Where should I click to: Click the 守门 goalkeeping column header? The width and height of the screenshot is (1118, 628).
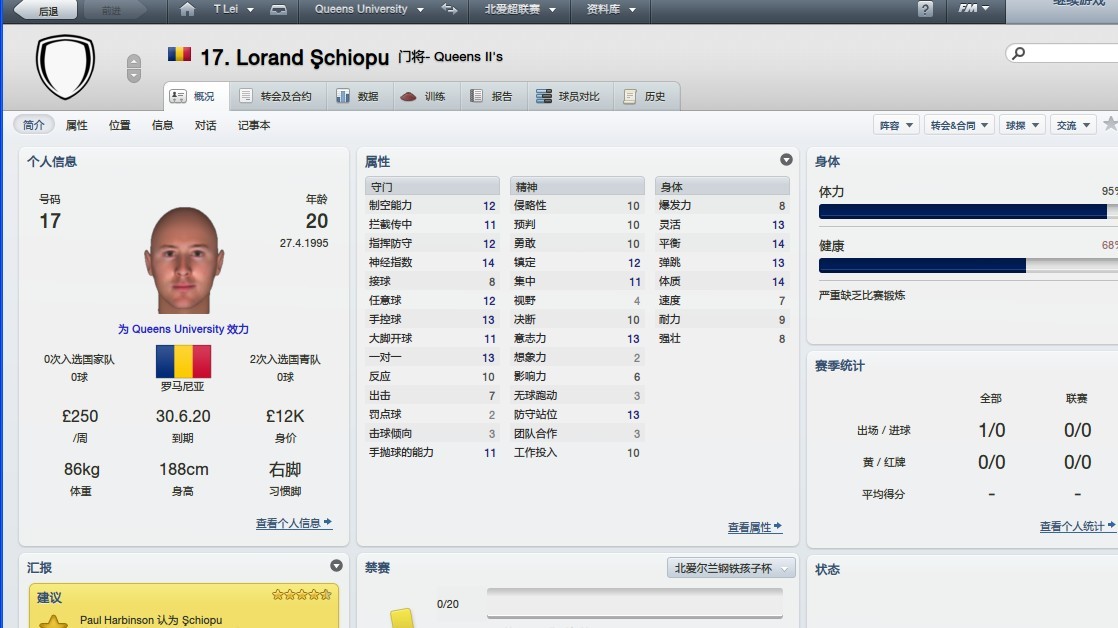coord(432,186)
